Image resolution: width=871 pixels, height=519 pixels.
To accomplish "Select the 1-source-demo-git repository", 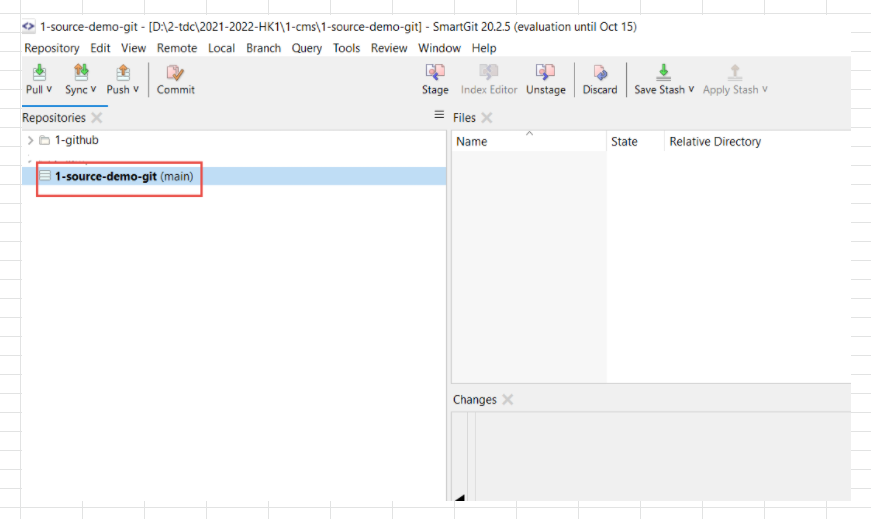I will coord(234,176).
